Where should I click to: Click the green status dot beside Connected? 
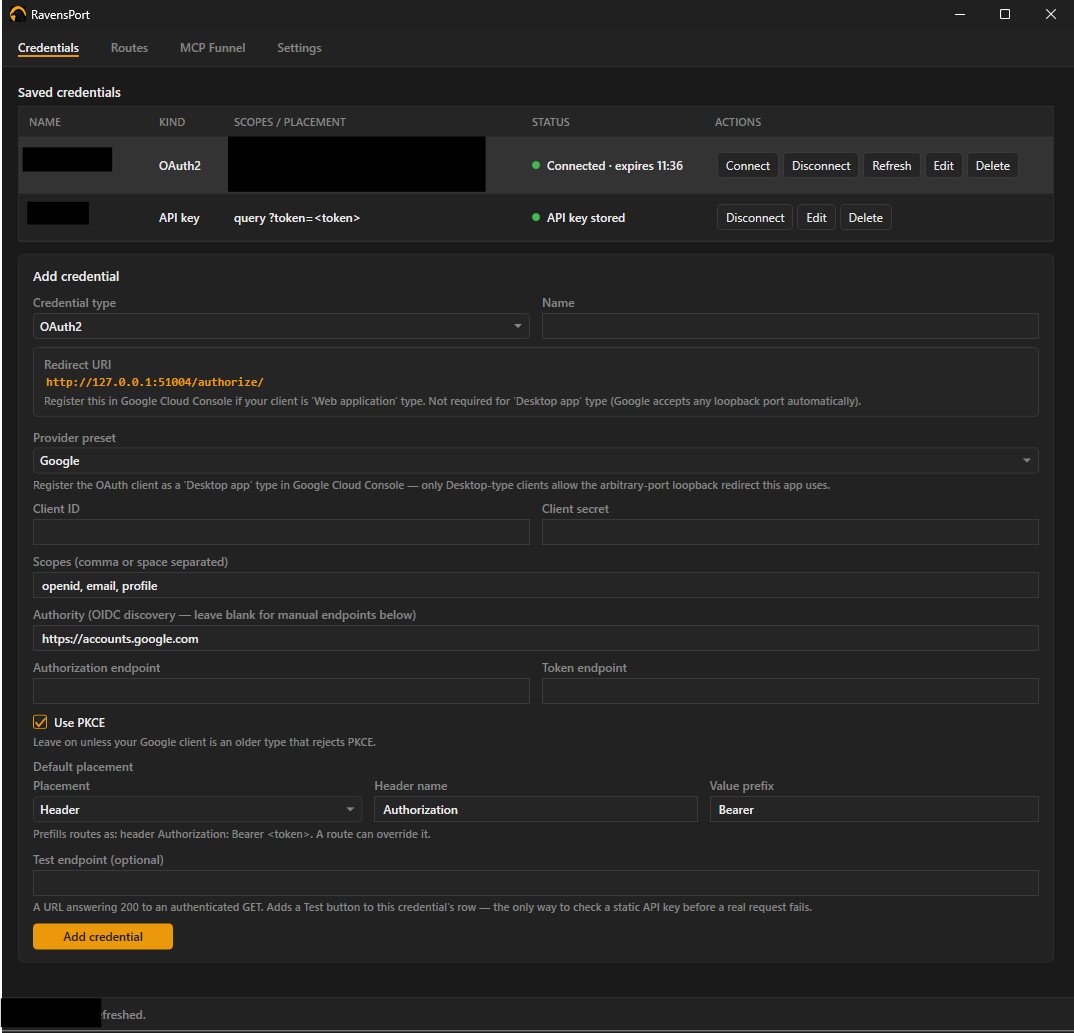click(536, 165)
